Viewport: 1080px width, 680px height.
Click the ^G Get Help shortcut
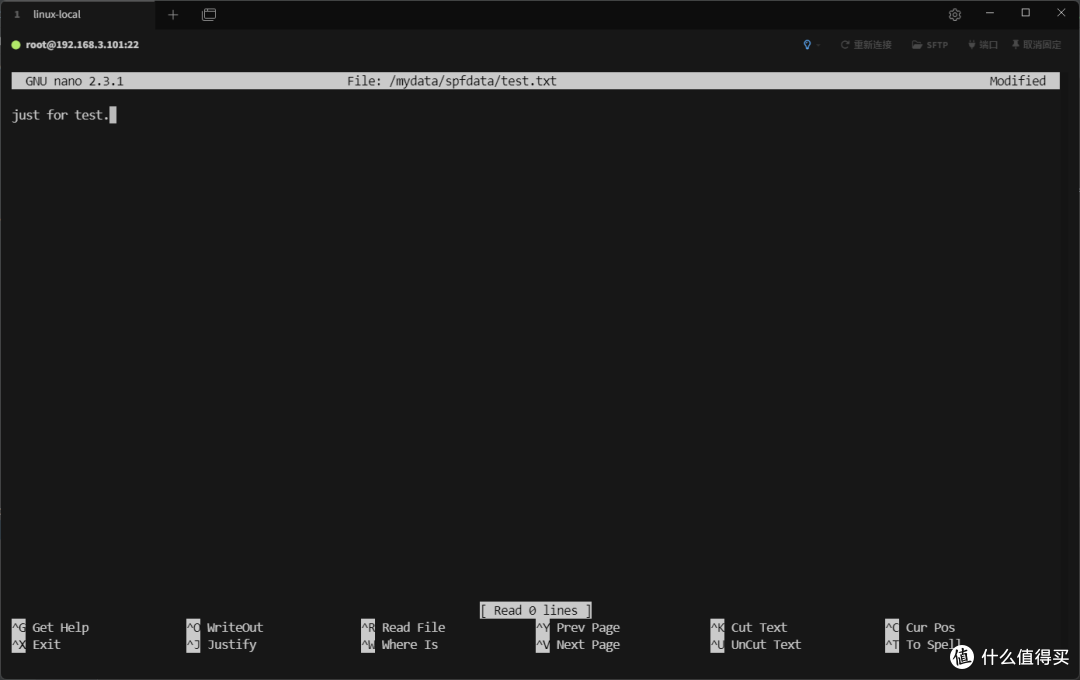50,628
